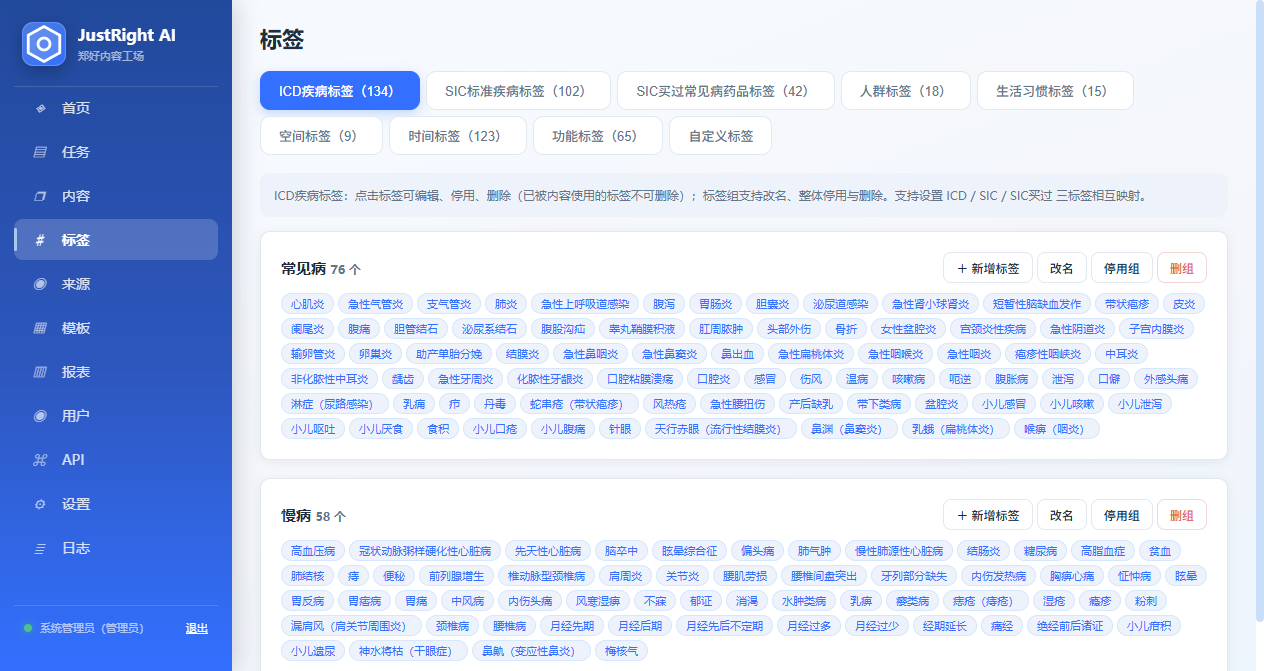
Task: Click the green online status dot
Action: point(28,628)
